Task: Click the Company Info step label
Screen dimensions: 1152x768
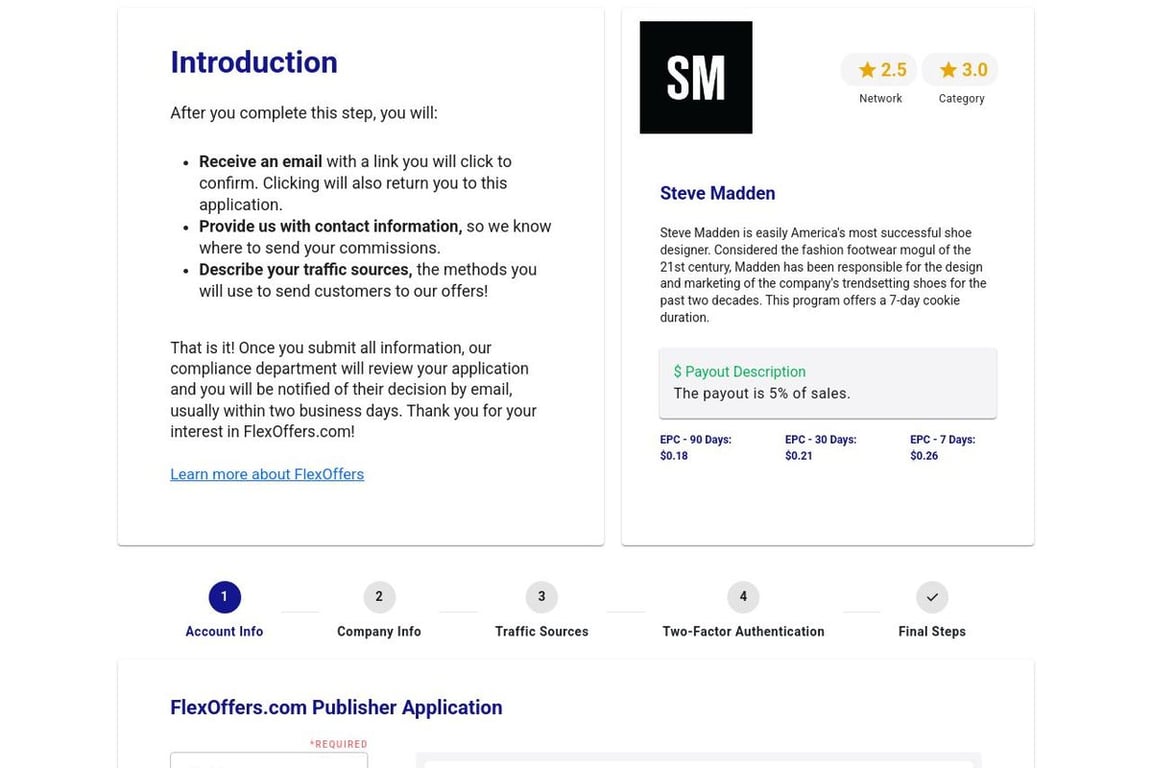Action: (x=379, y=631)
